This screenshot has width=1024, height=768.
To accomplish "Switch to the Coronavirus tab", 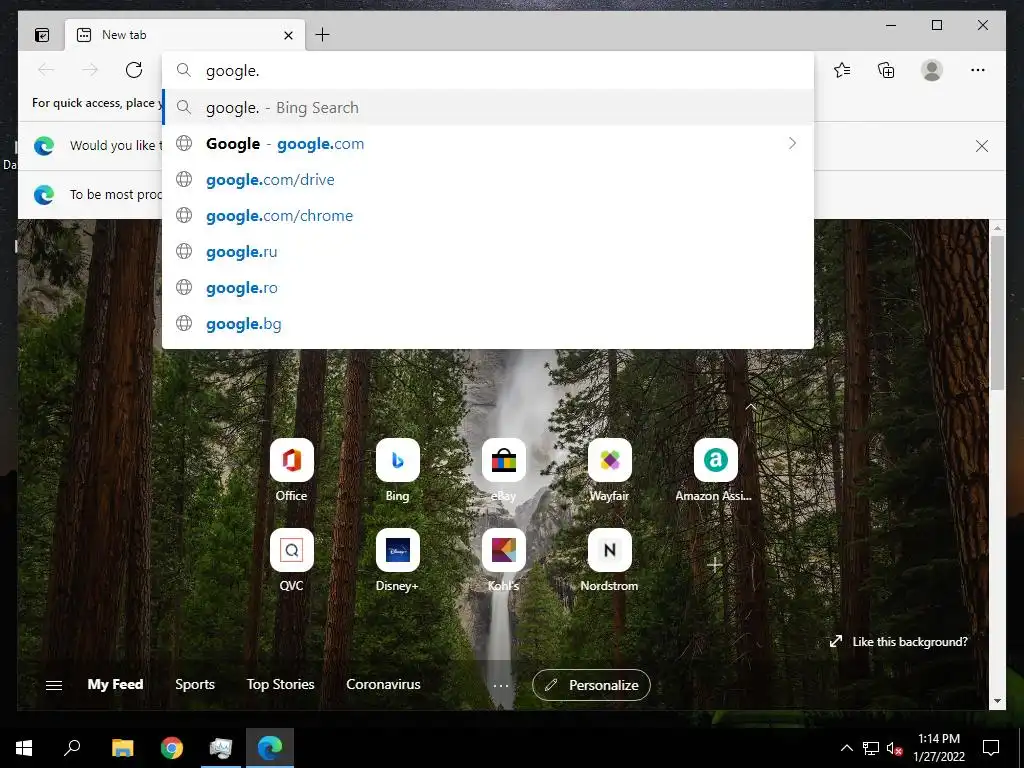I will [x=383, y=684].
